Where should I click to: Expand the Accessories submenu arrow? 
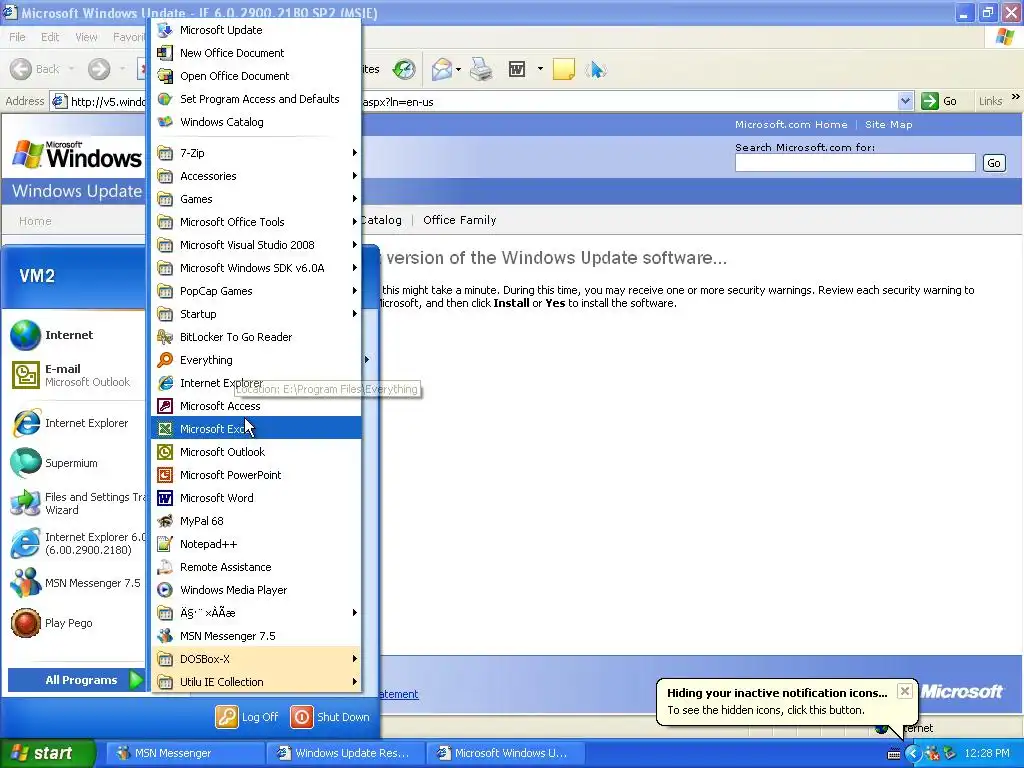click(x=355, y=176)
